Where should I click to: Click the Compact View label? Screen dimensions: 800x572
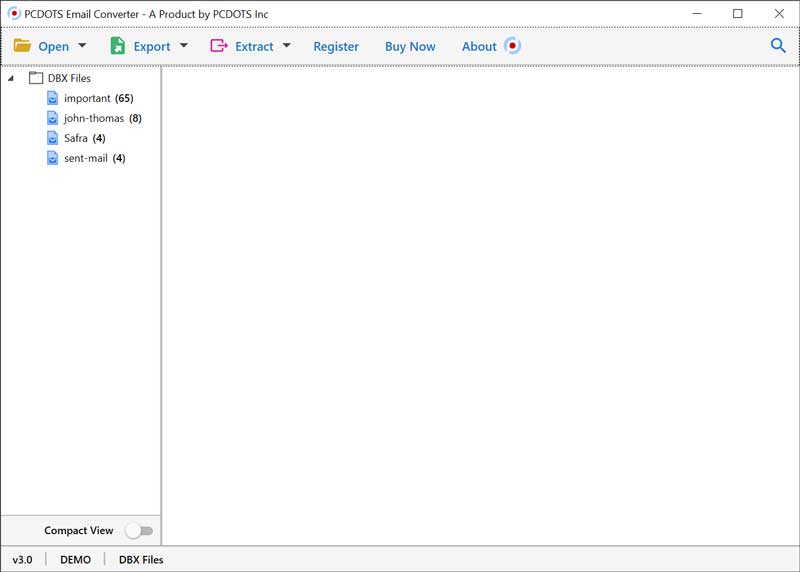click(x=79, y=531)
